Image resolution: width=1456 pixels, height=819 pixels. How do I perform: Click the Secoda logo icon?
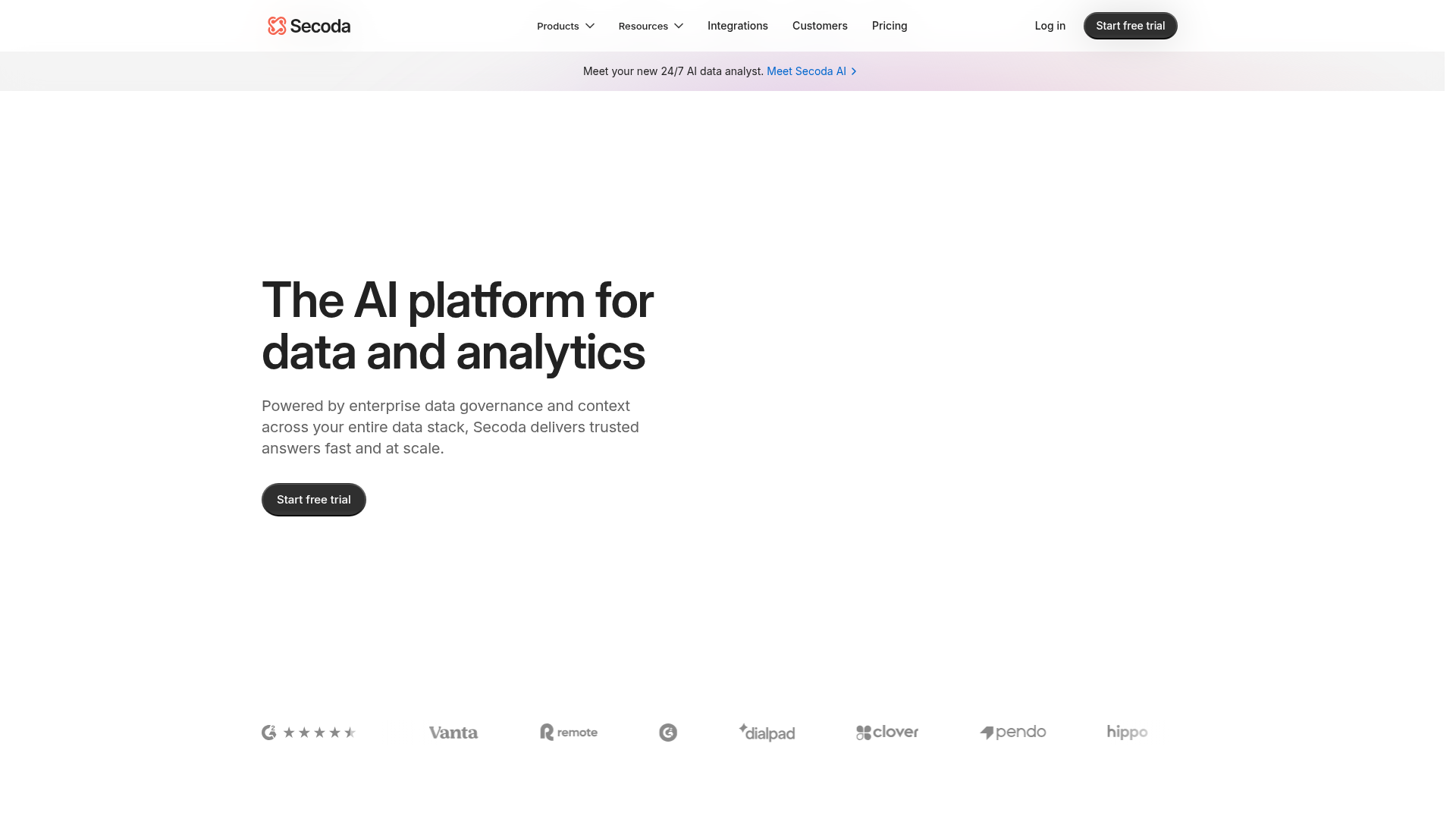(x=275, y=25)
